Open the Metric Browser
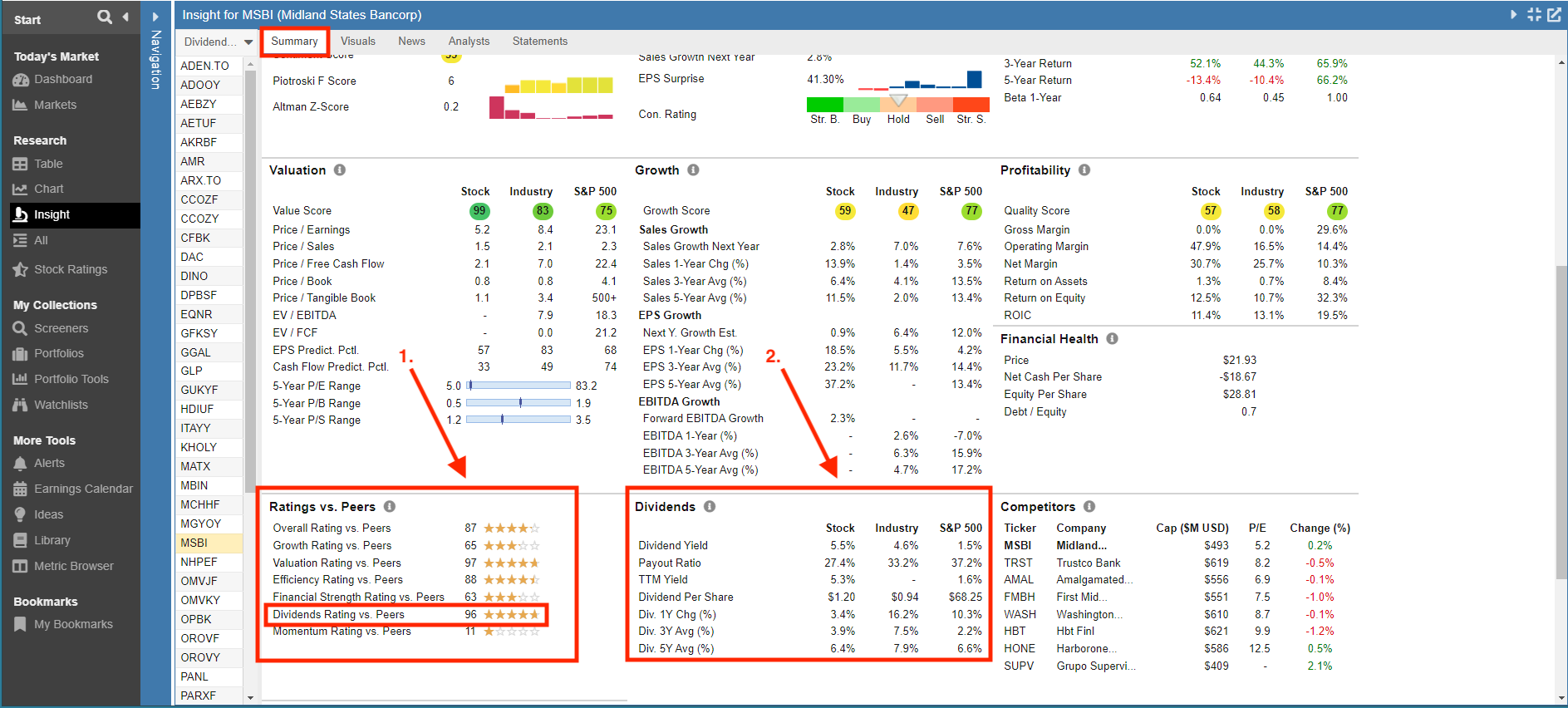Screen dimensions: 1568x708 [73, 566]
